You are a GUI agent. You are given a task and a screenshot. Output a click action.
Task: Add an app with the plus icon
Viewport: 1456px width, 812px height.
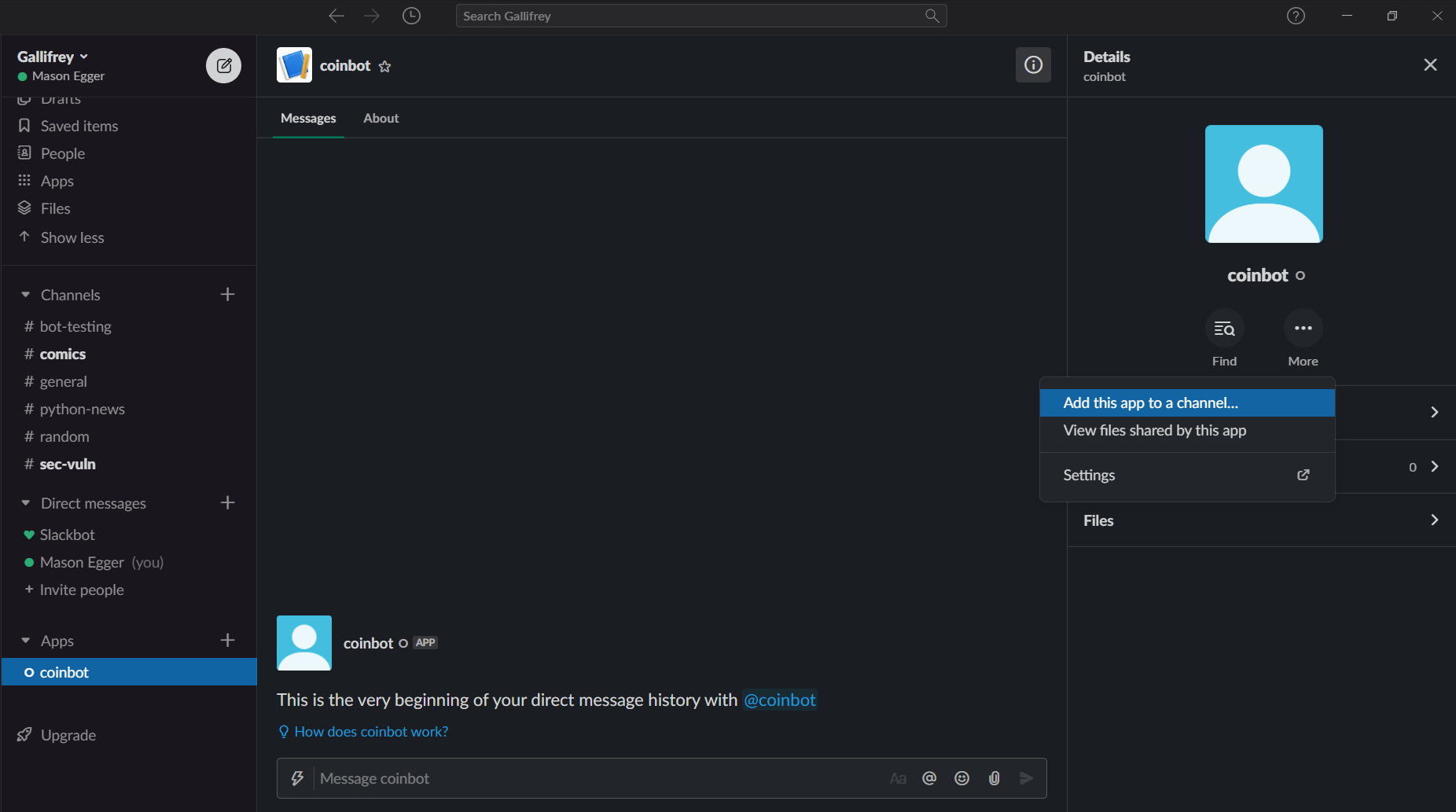[228, 640]
